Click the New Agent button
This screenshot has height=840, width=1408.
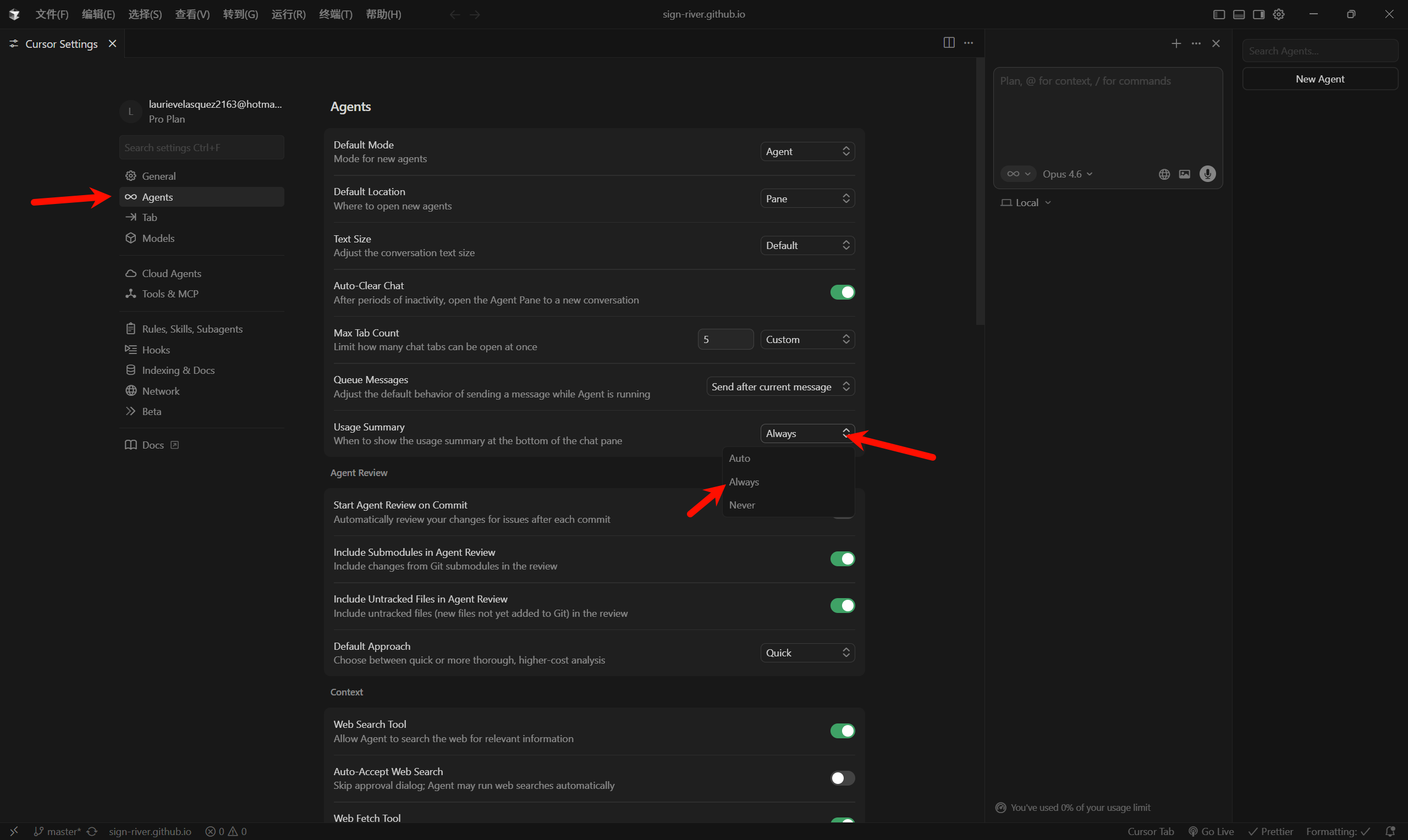tap(1319, 79)
